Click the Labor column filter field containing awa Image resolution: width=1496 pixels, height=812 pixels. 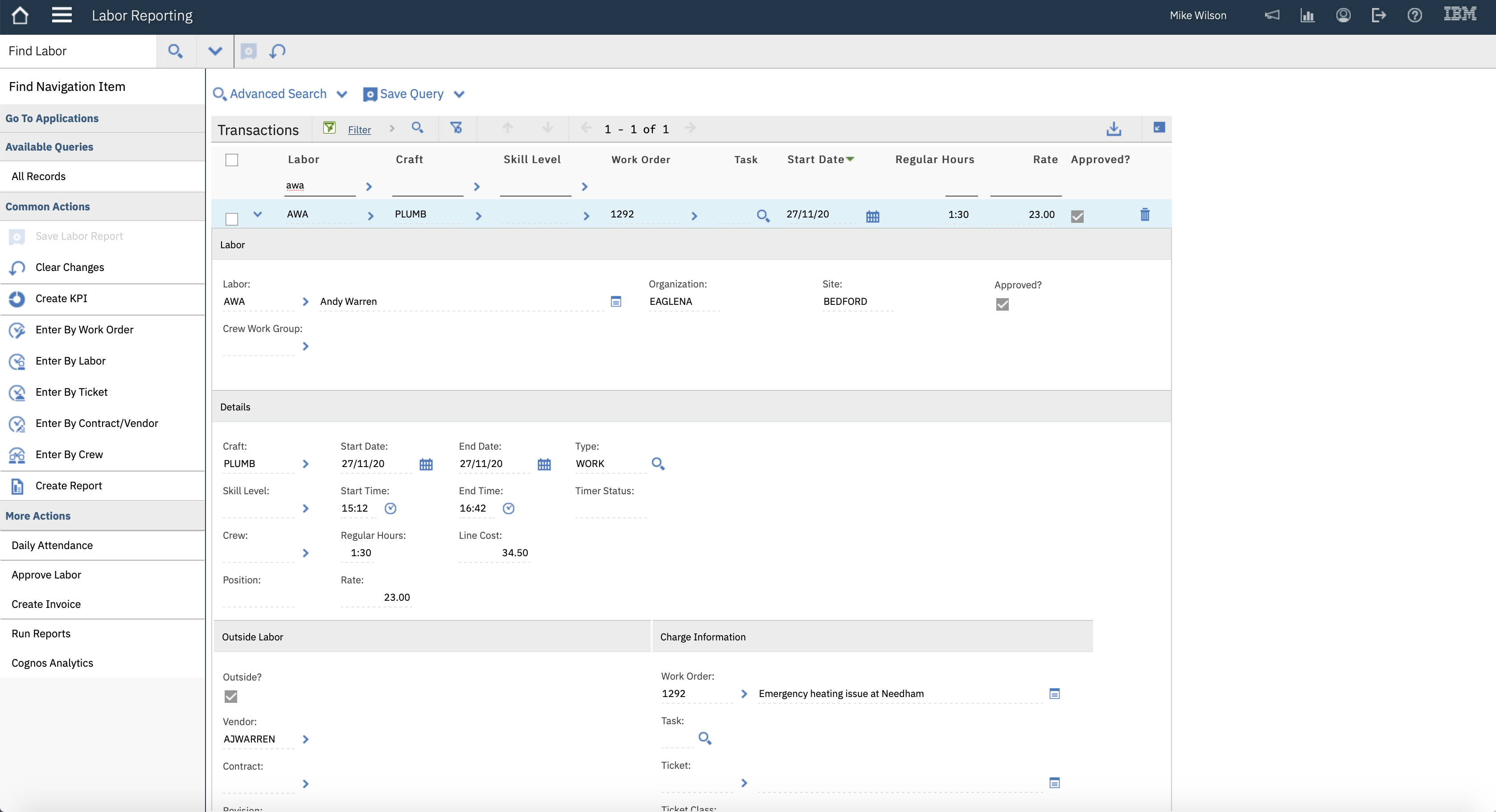(x=319, y=186)
